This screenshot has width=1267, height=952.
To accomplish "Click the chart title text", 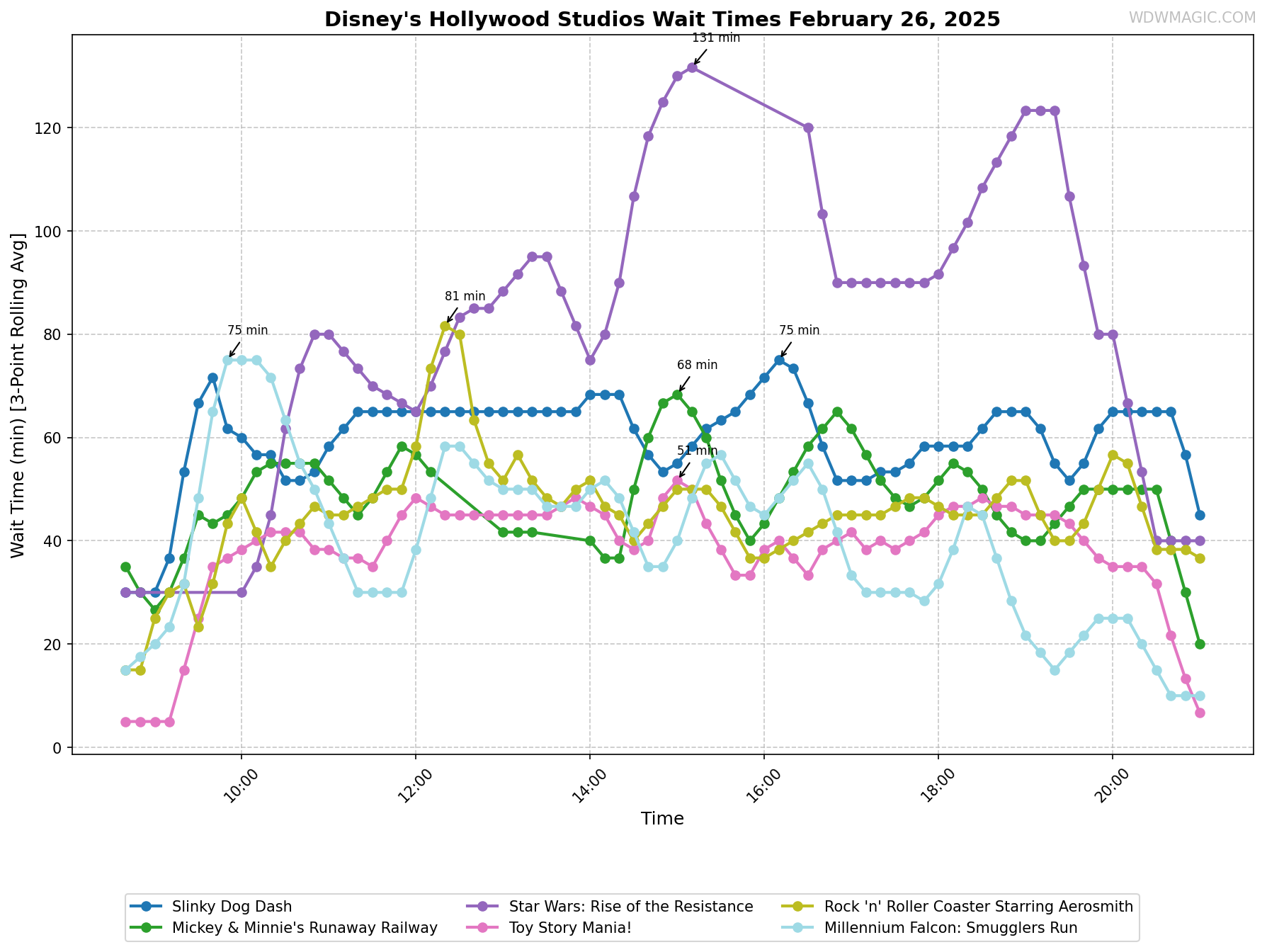I will [662, 19].
